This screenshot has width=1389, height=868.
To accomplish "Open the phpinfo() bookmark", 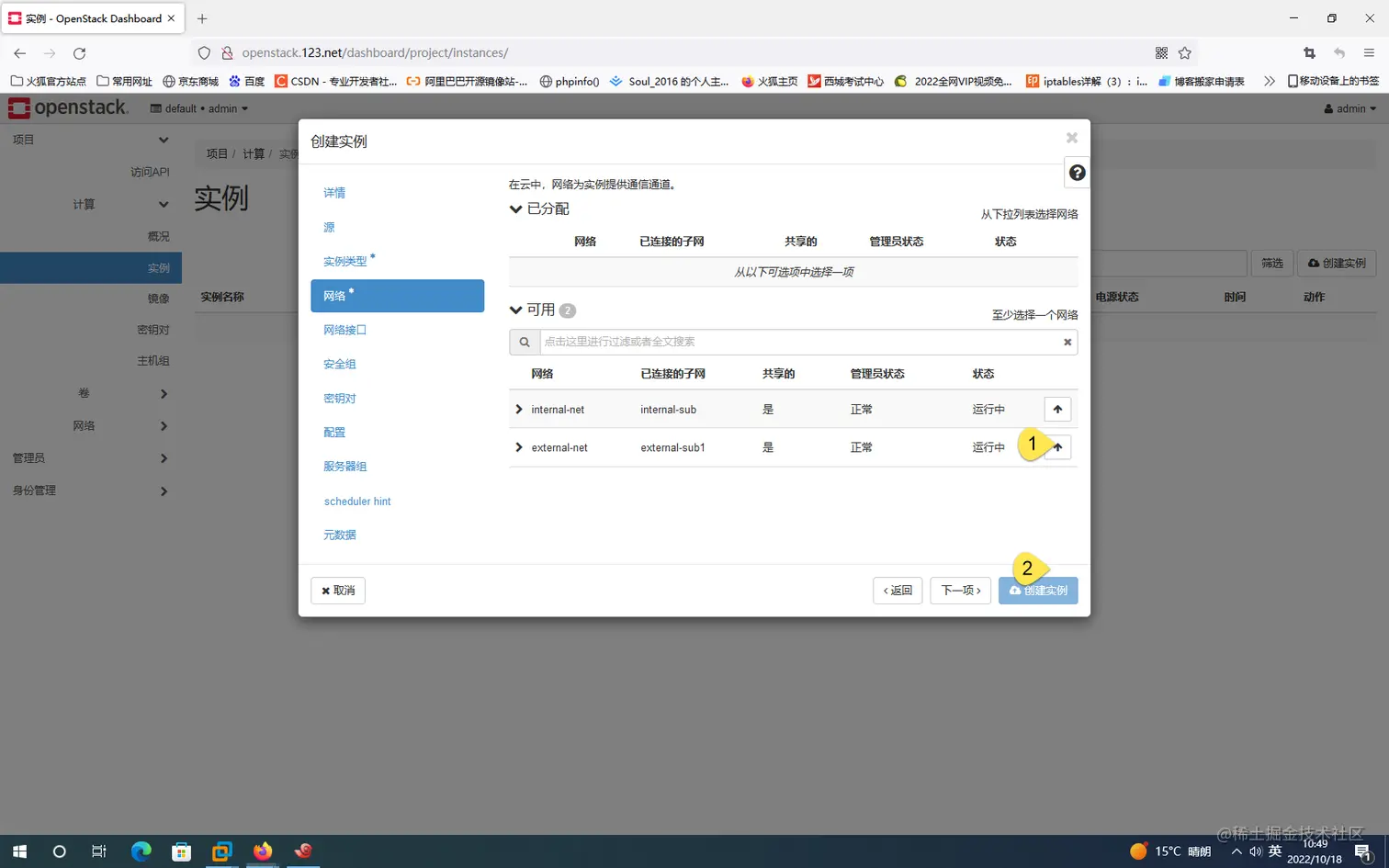I will click(x=570, y=81).
